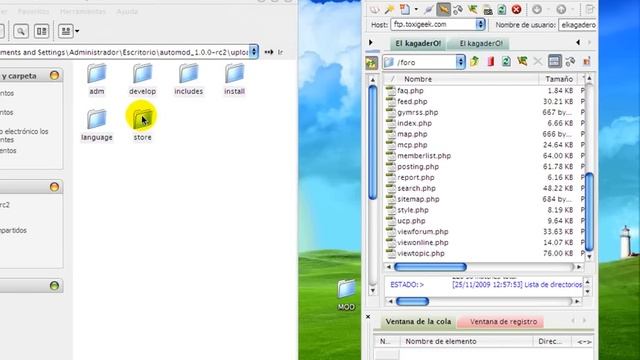This screenshot has width=640, height=360.
Task: Click the status log scroll up arrow
Action: pos(587,282)
